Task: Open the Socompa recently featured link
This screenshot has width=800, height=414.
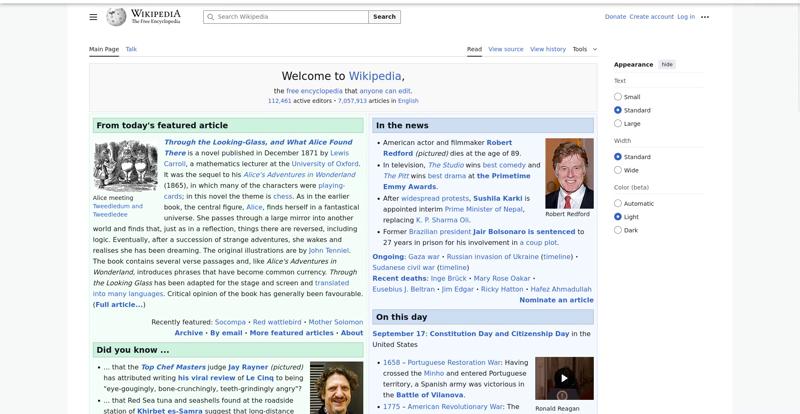Action: (x=230, y=322)
